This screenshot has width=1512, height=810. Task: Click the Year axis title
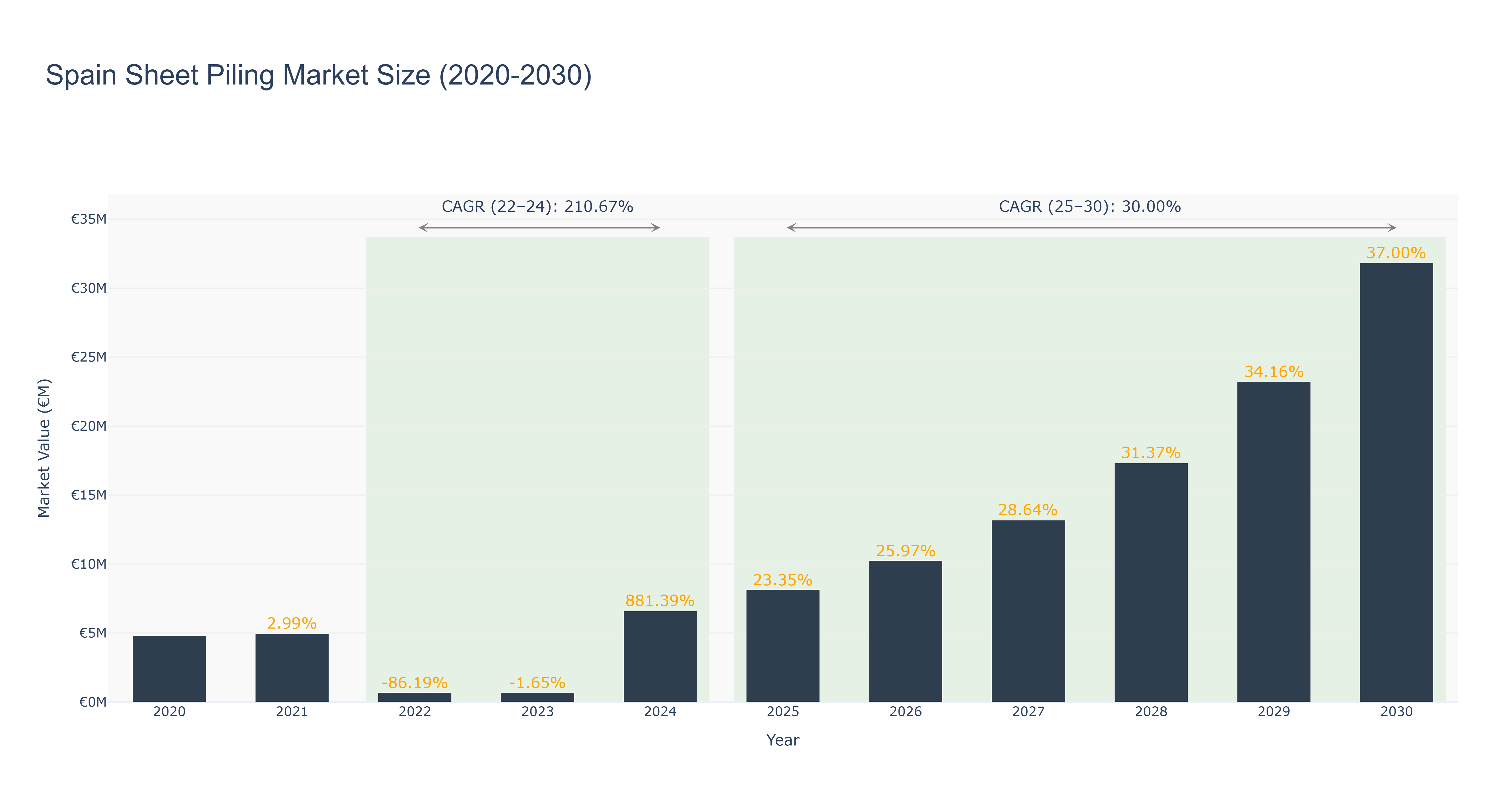click(783, 740)
